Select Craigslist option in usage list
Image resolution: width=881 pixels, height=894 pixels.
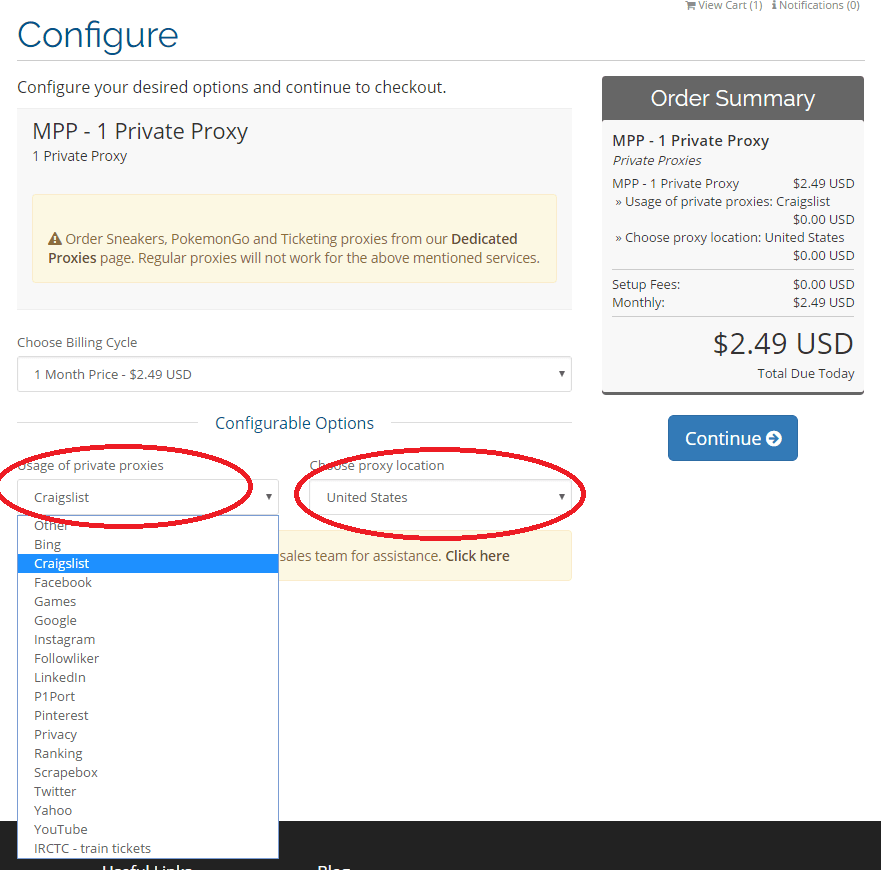click(x=148, y=563)
